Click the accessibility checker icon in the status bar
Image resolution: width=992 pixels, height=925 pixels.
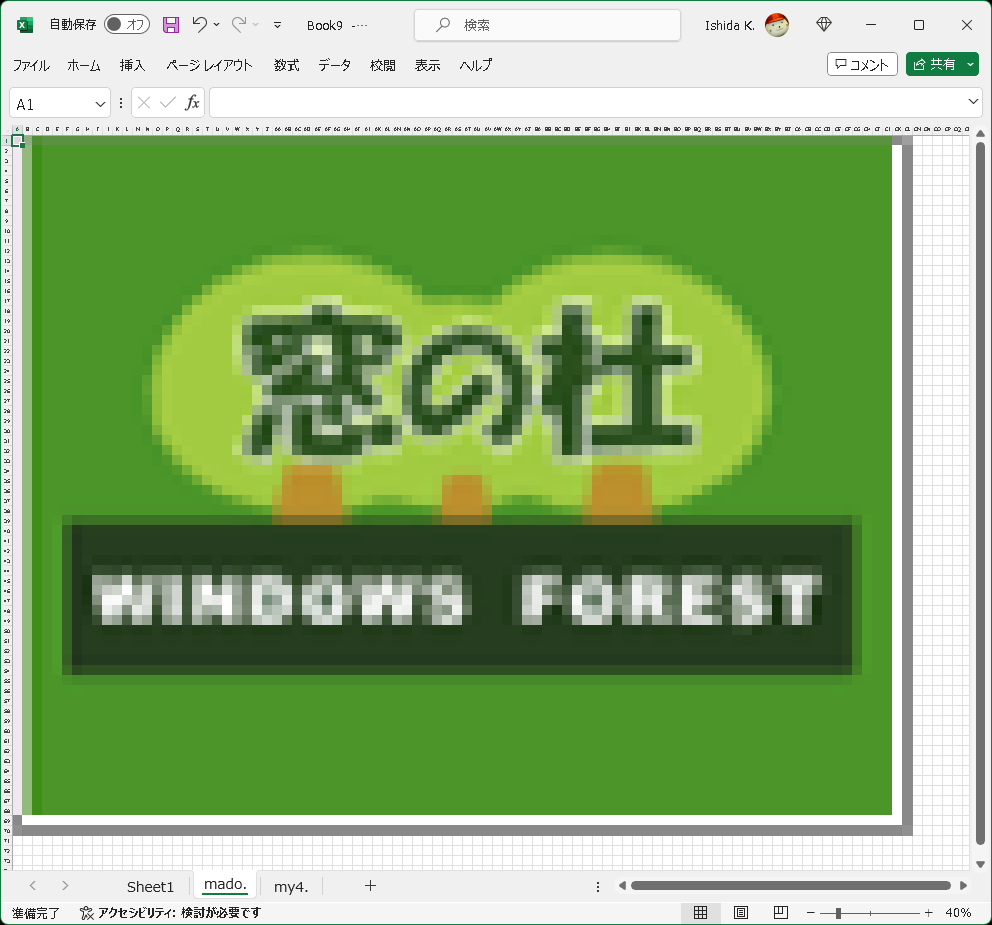88,911
